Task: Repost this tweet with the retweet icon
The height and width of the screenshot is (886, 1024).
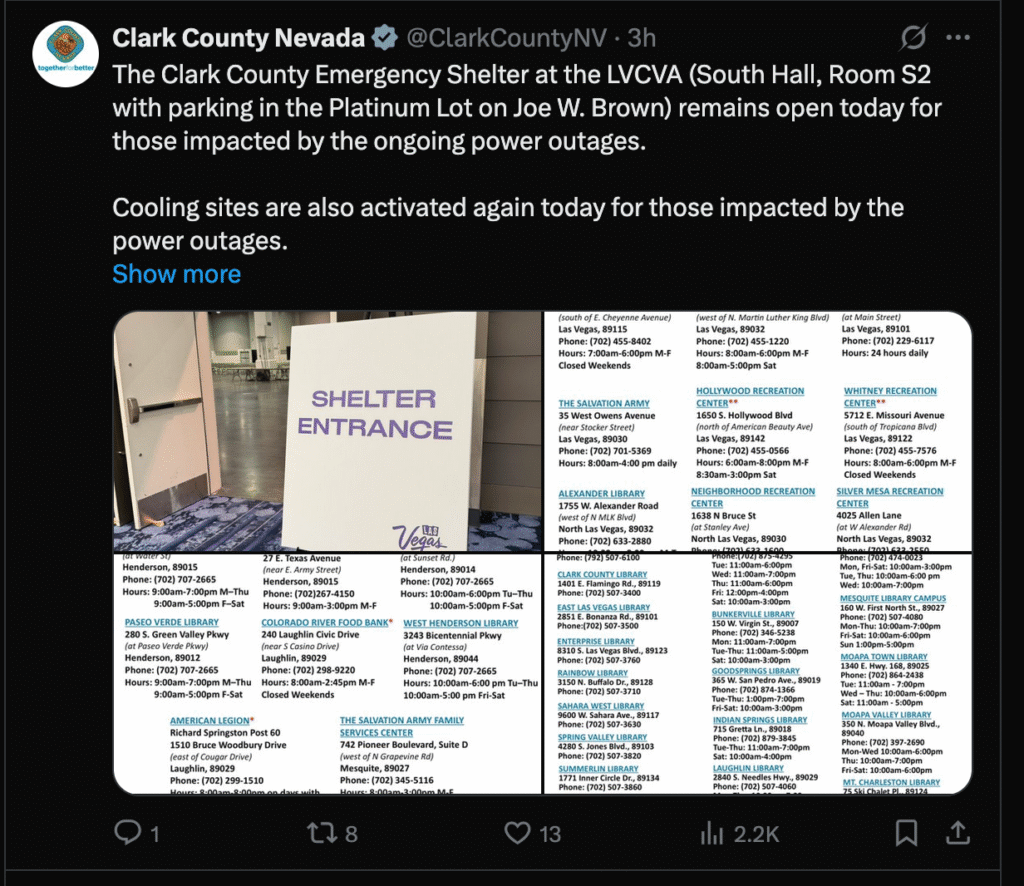Action: 322,832
